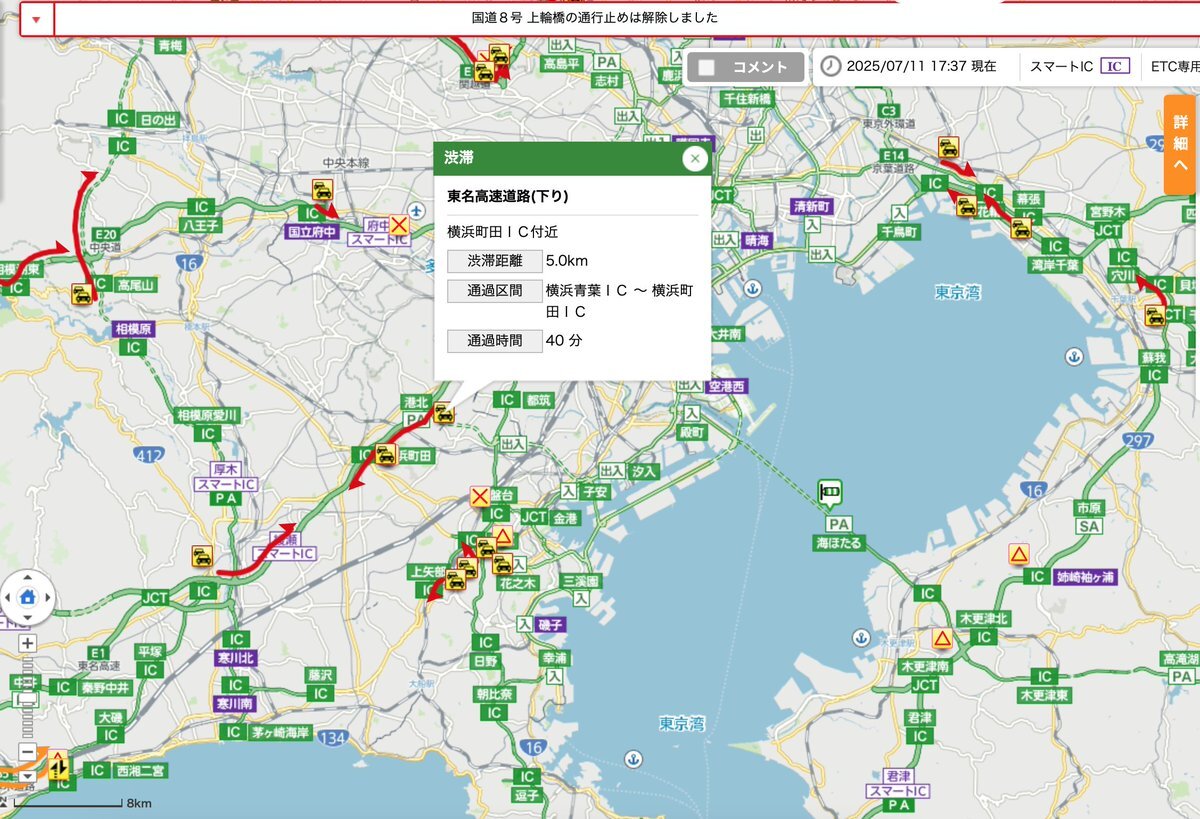Click the 千住新橋 label
The width and height of the screenshot is (1200, 819).
coord(748,98)
